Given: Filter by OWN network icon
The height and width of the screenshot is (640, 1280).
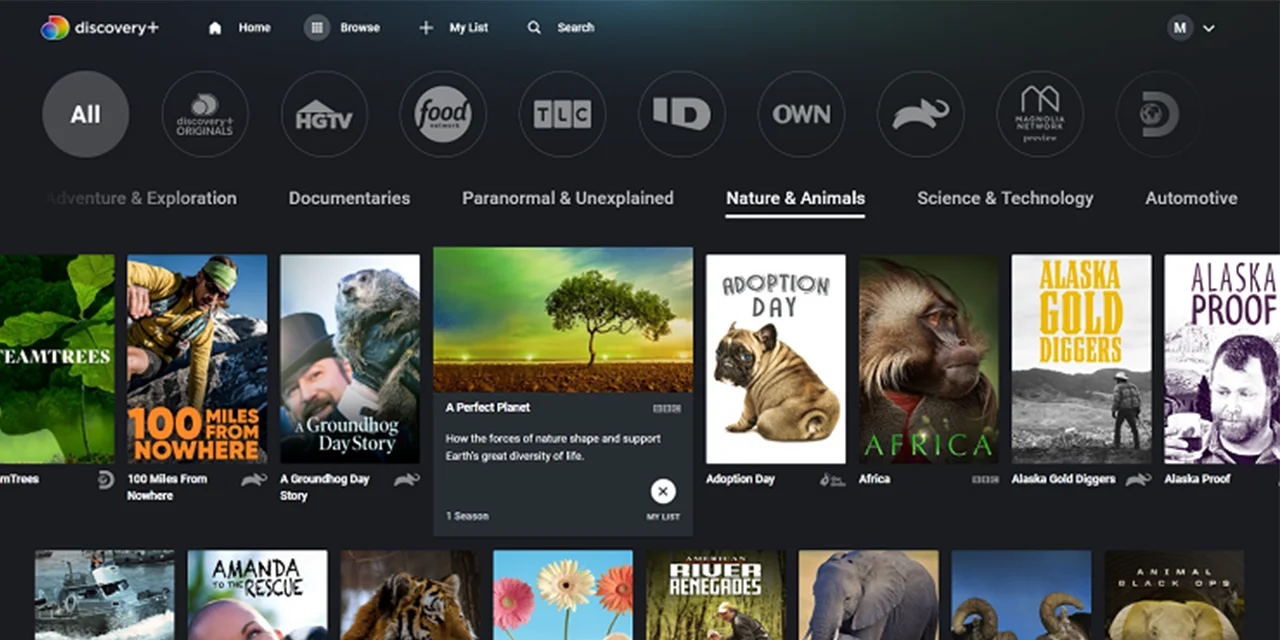Looking at the screenshot, I should click(x=801, y=114).
